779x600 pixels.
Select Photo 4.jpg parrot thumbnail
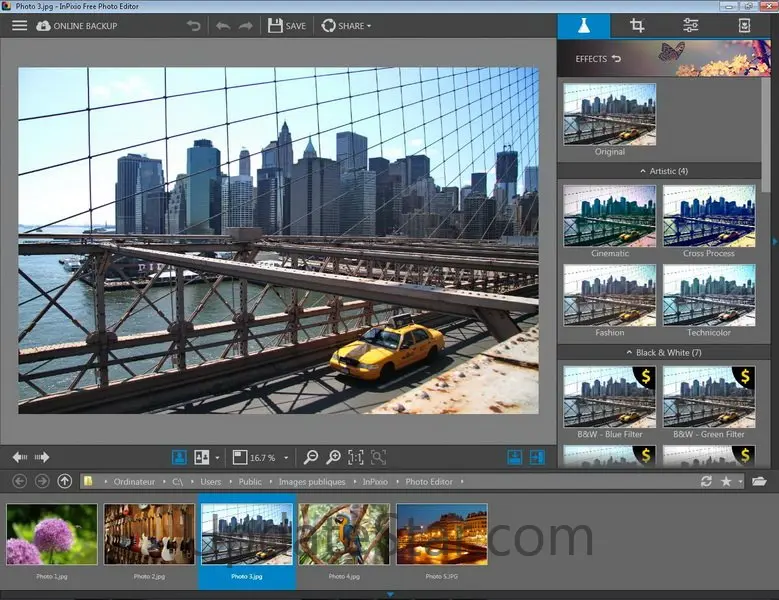(x=344, y=534)
